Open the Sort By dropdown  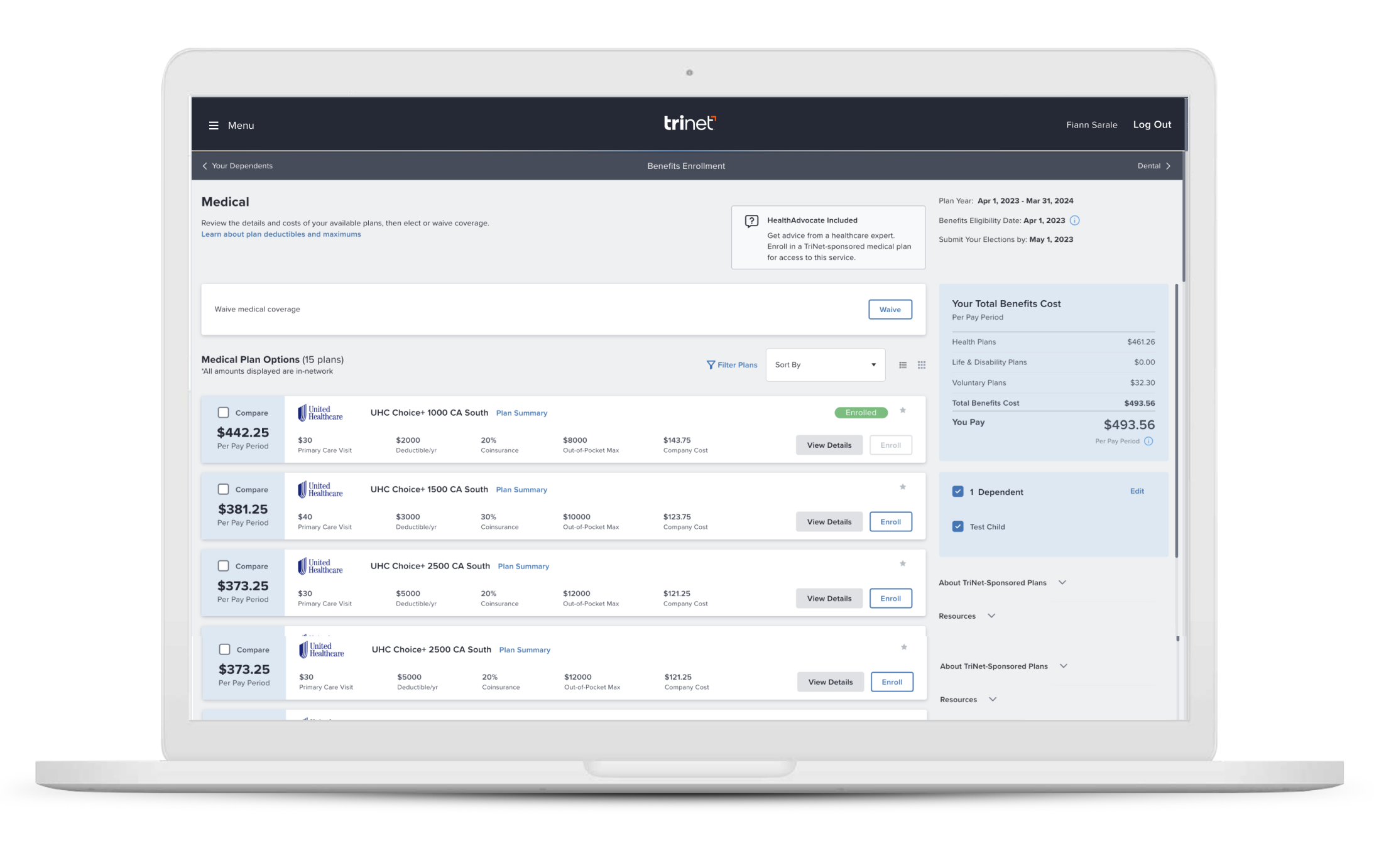point(825,365)
